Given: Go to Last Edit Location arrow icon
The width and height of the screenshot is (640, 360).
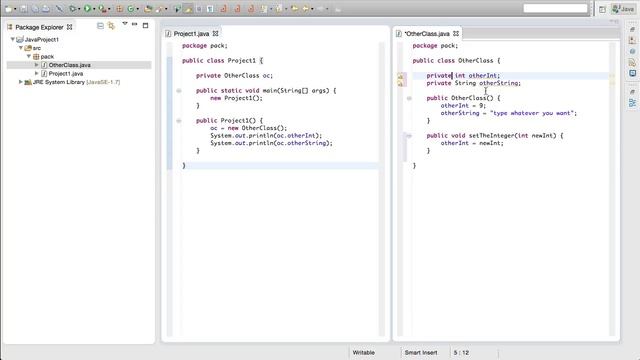Looking at the screenshot, I should [294, 9].
